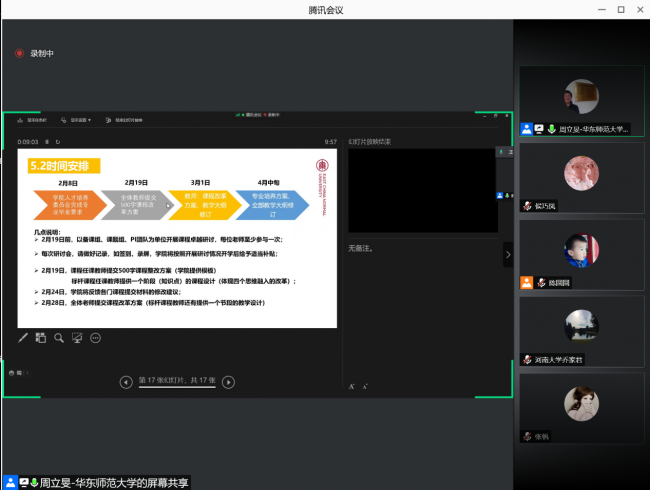Screen dimensions: 650x490
Task: Click the slide counter 第17张幻灯片 text
Action: (177, 381)
